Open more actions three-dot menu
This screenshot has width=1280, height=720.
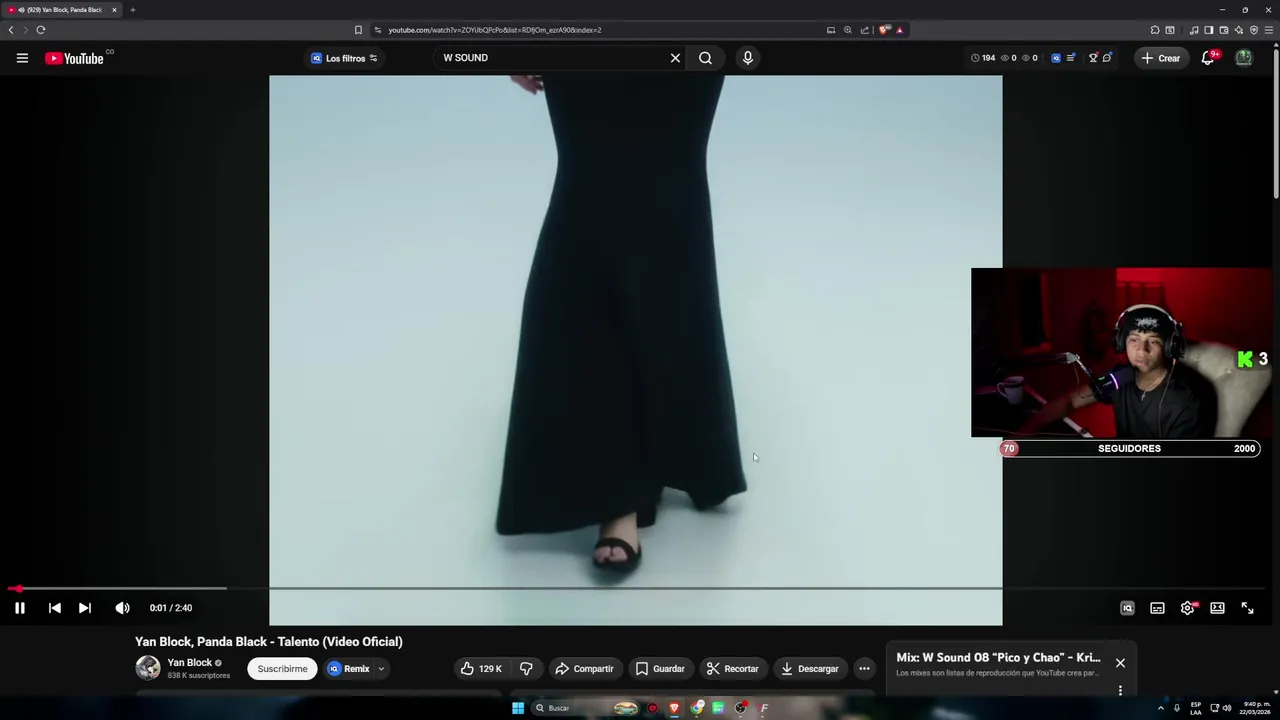[864, 669]
